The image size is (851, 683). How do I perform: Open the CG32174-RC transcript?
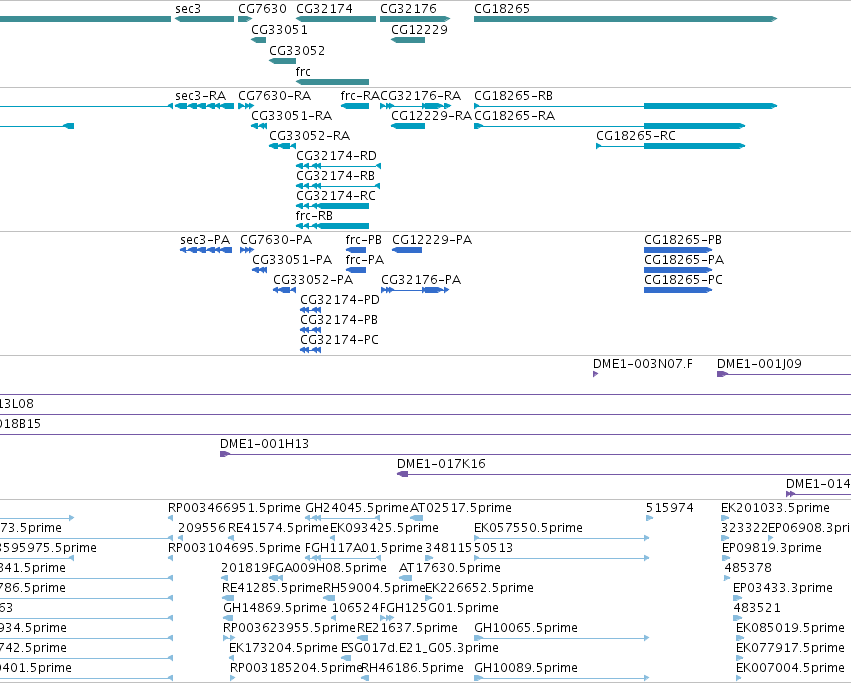[x=332, y=206]
